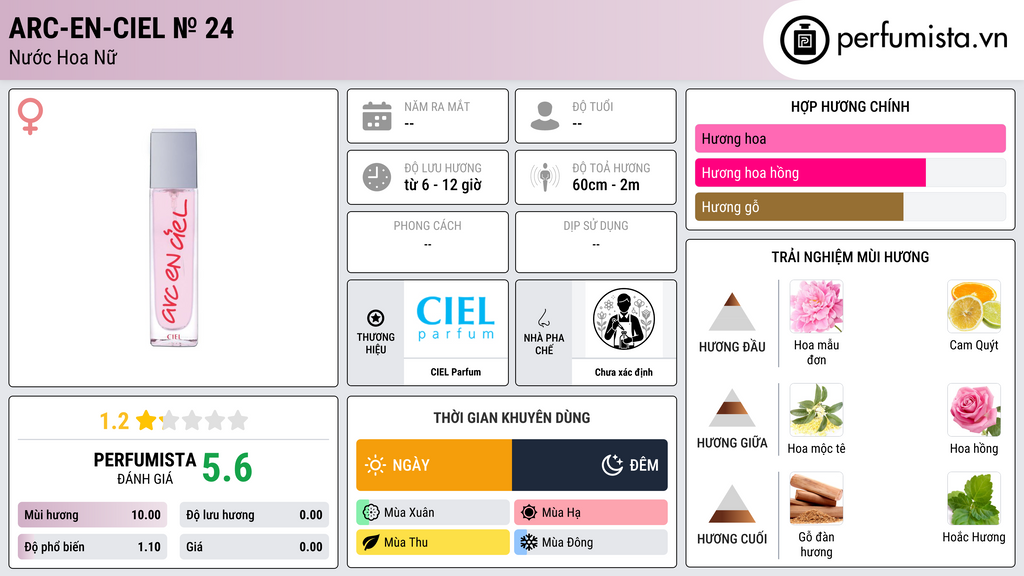
Task: Select the Ngày daytime bar
Action: 434,465
